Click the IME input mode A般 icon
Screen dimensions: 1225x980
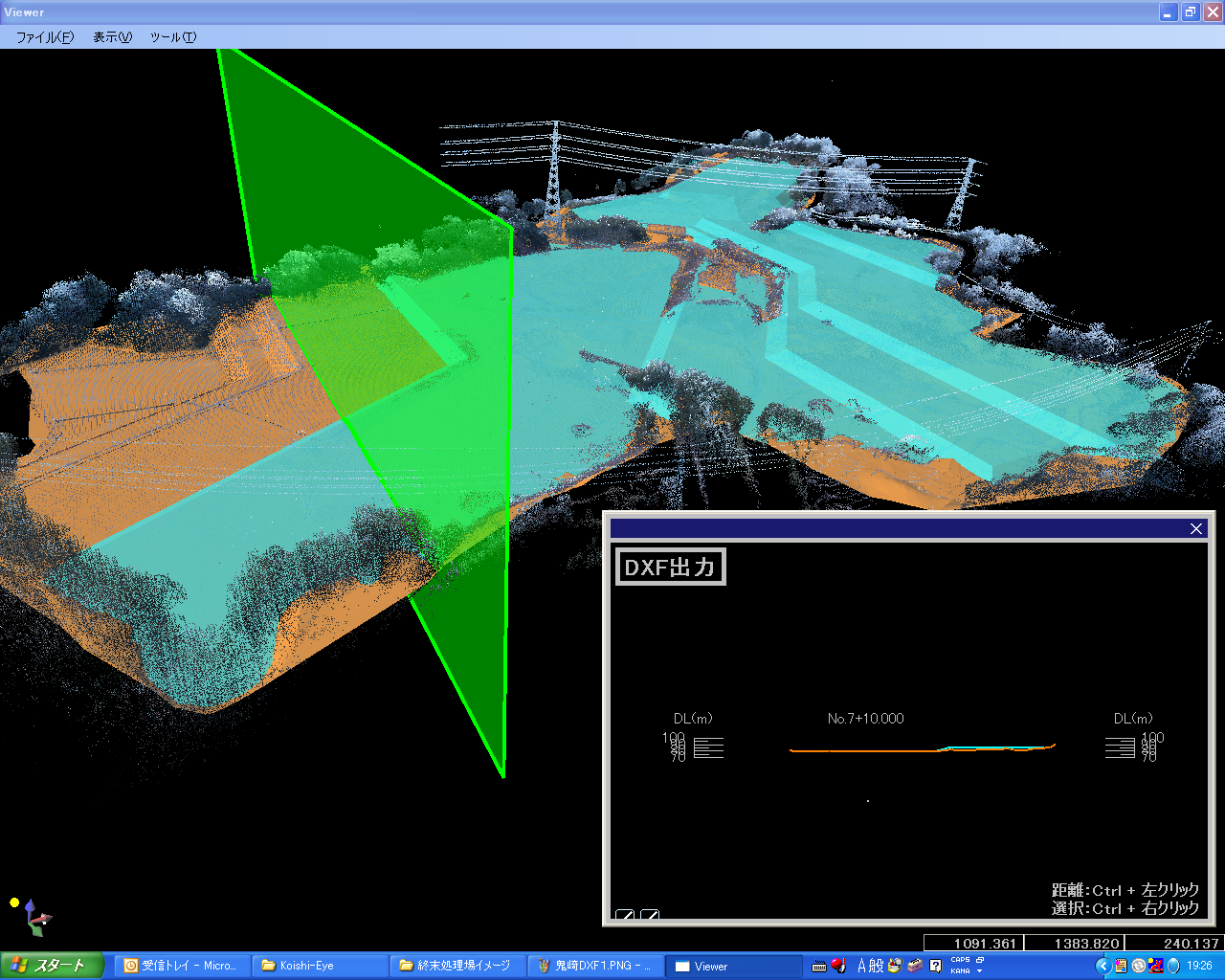[870, 966]
